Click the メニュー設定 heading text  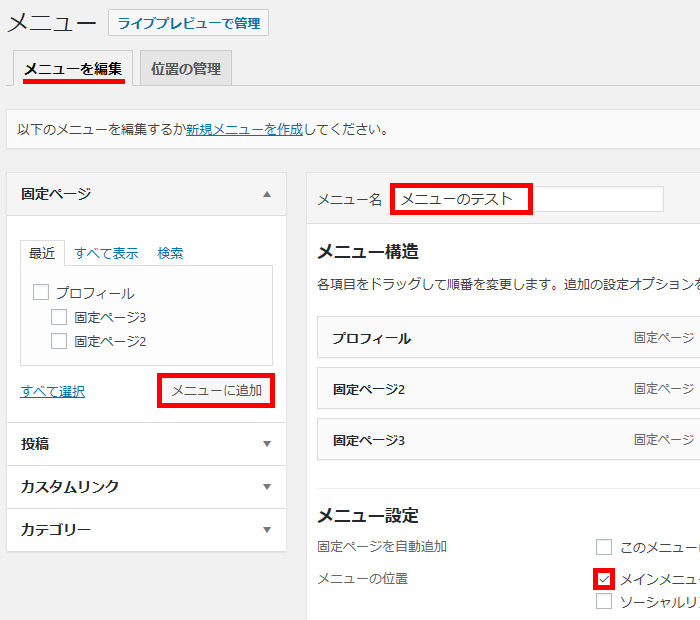(368, 516)
